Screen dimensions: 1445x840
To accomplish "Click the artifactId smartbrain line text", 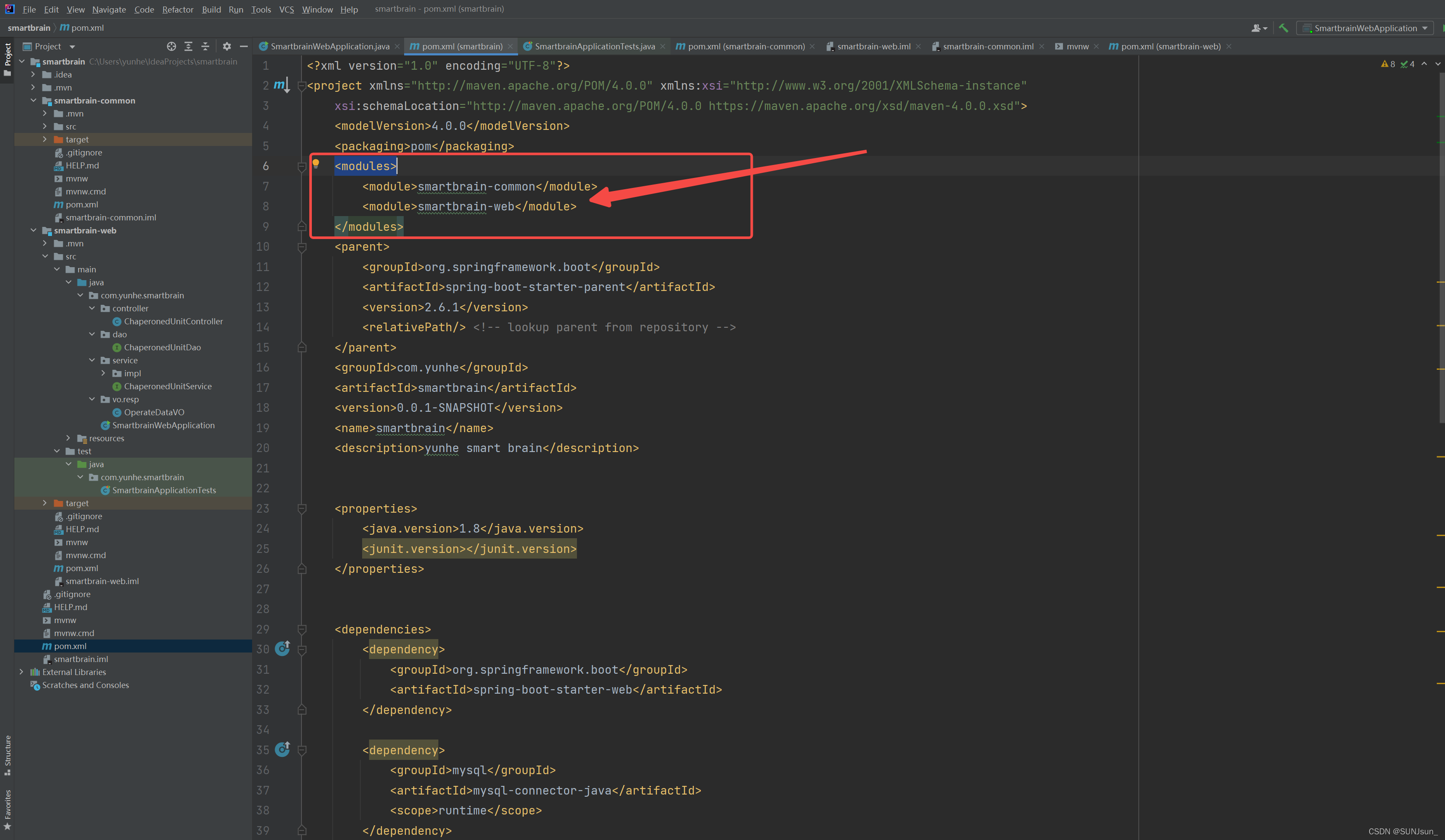I will pos(455,388).
